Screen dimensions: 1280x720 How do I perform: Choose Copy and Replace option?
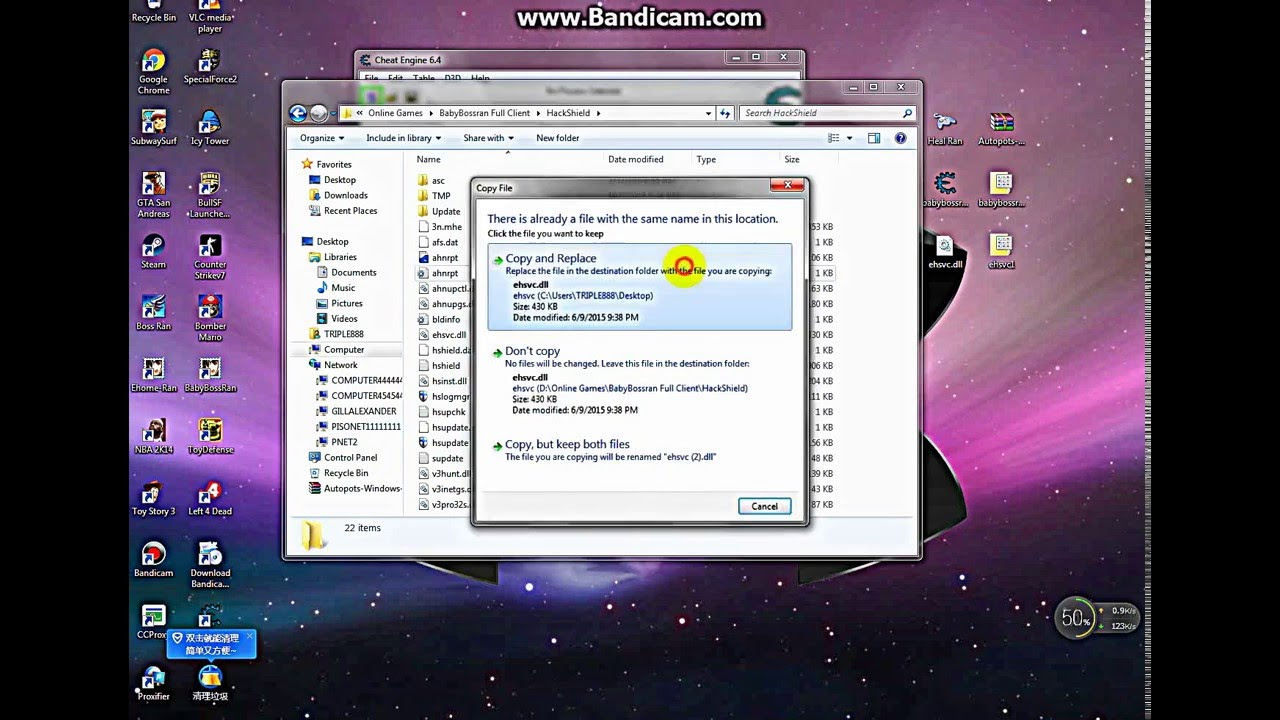point(639,287)
